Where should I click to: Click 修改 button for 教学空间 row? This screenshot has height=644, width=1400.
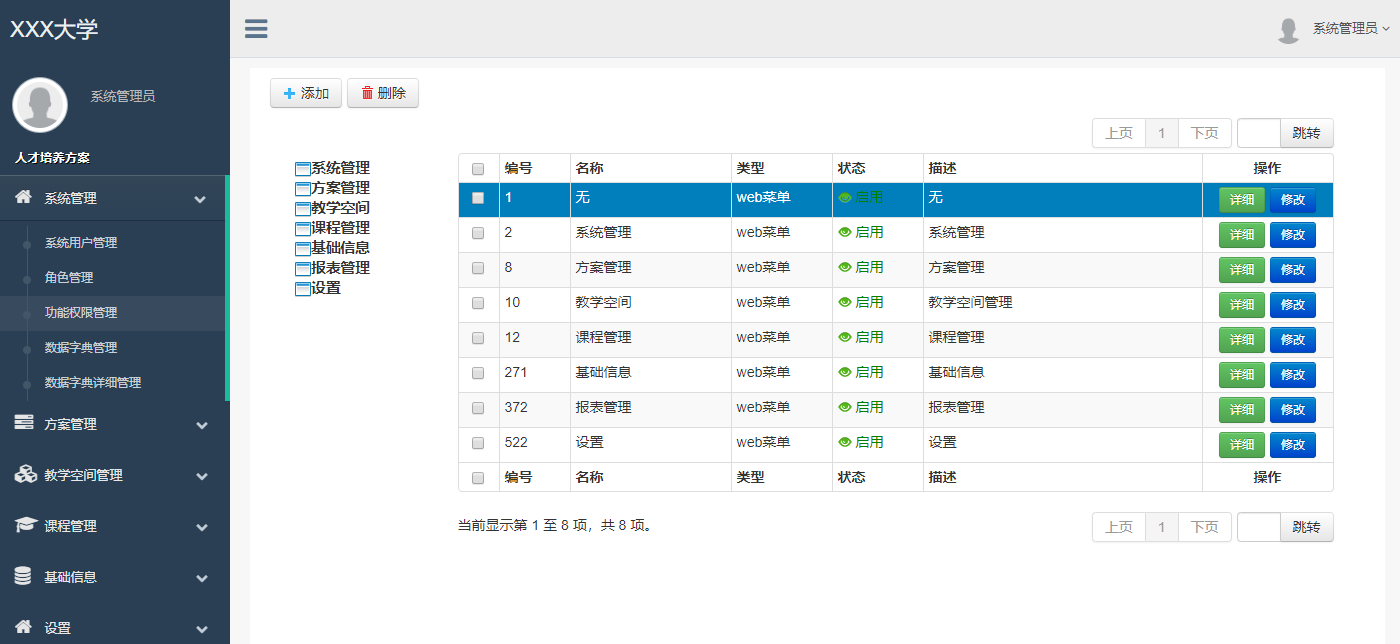click(1293, 305)
